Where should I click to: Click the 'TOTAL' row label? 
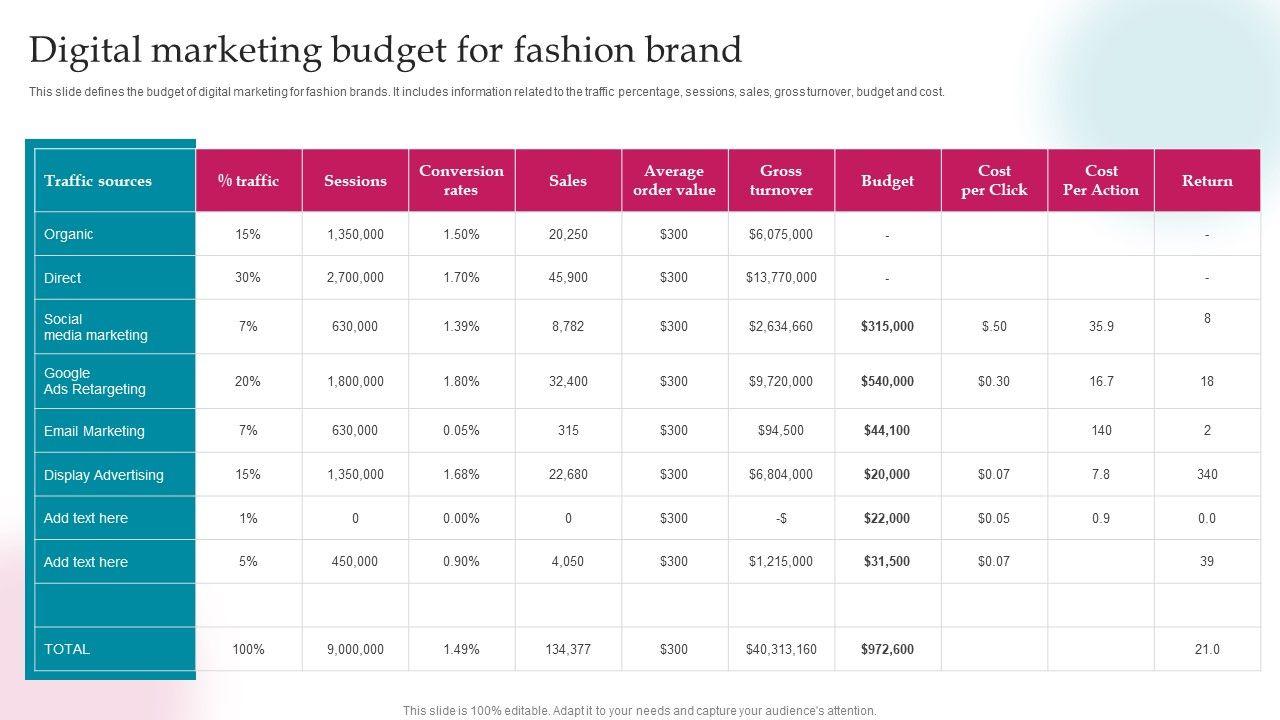(x=67, y=649)
